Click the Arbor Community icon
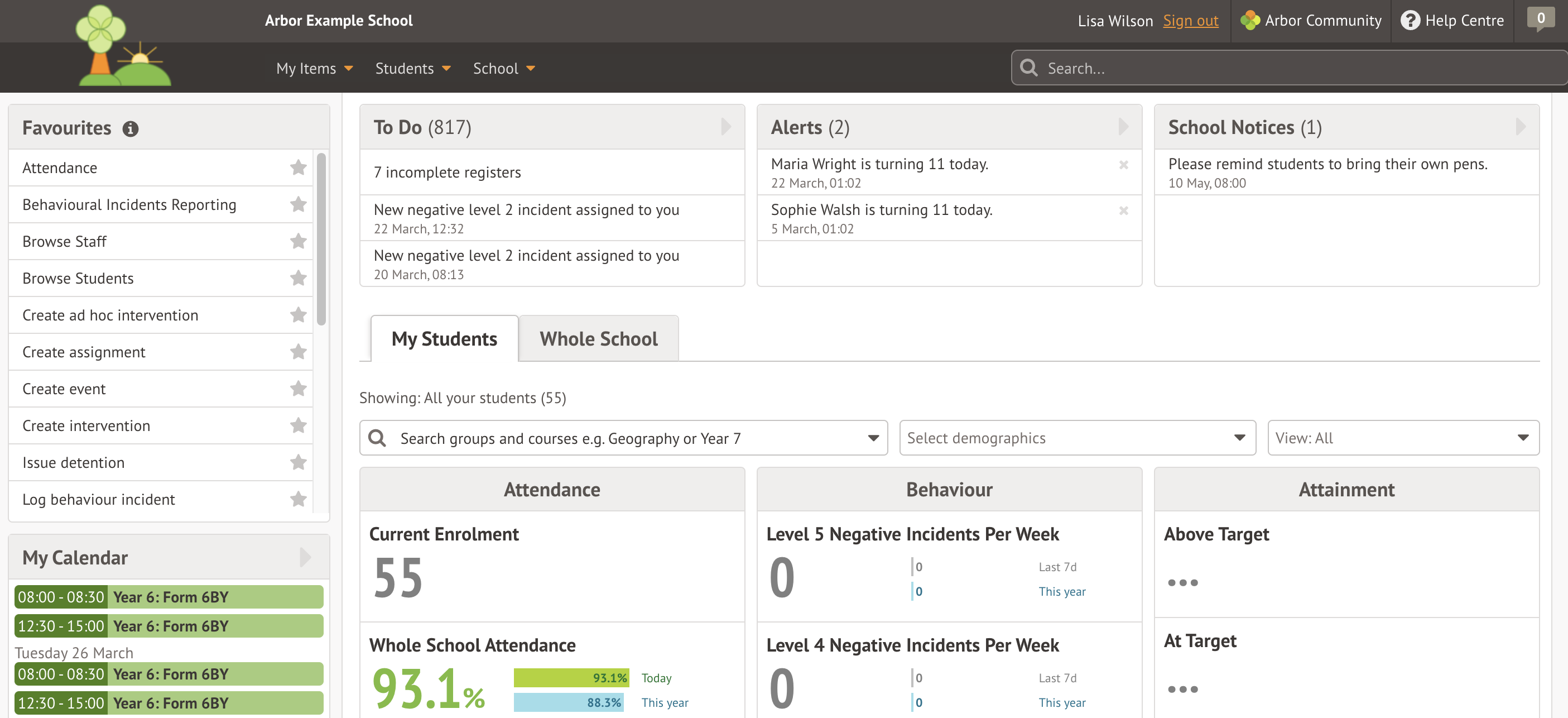 point(1250,20)
